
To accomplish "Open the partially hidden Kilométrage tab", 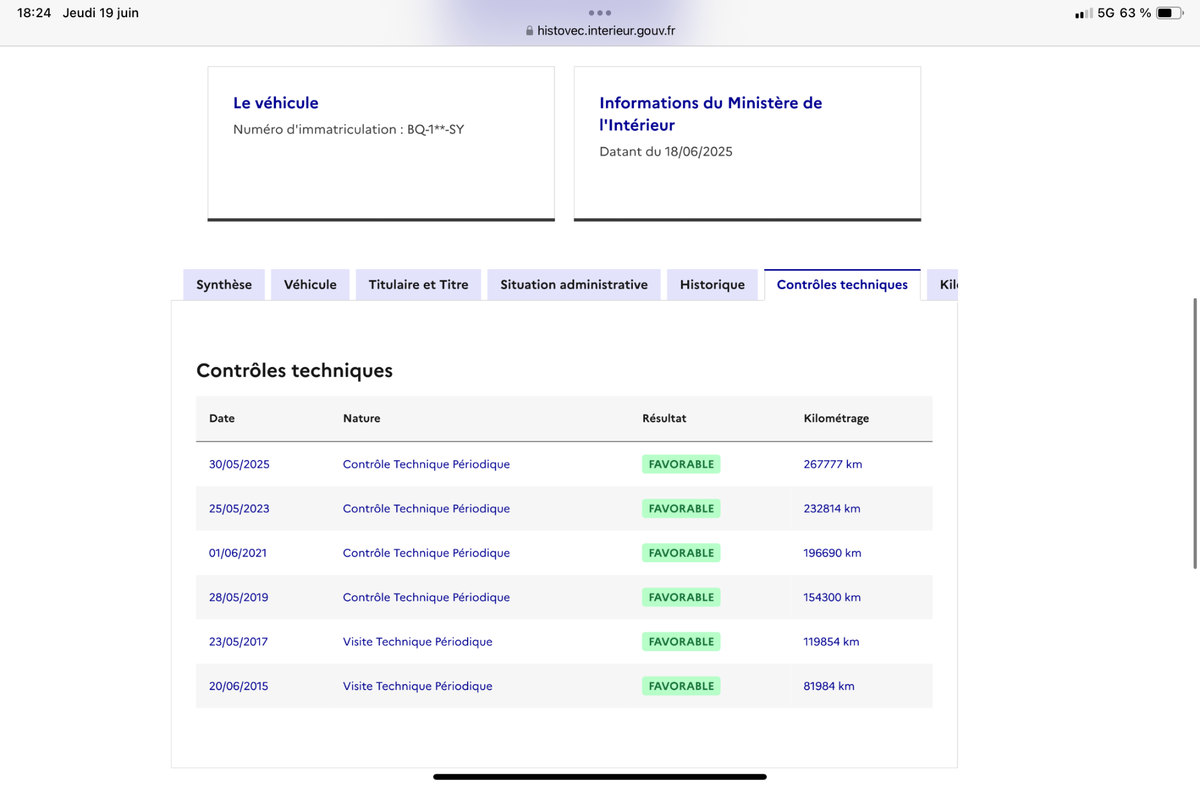I will [943, 285].
